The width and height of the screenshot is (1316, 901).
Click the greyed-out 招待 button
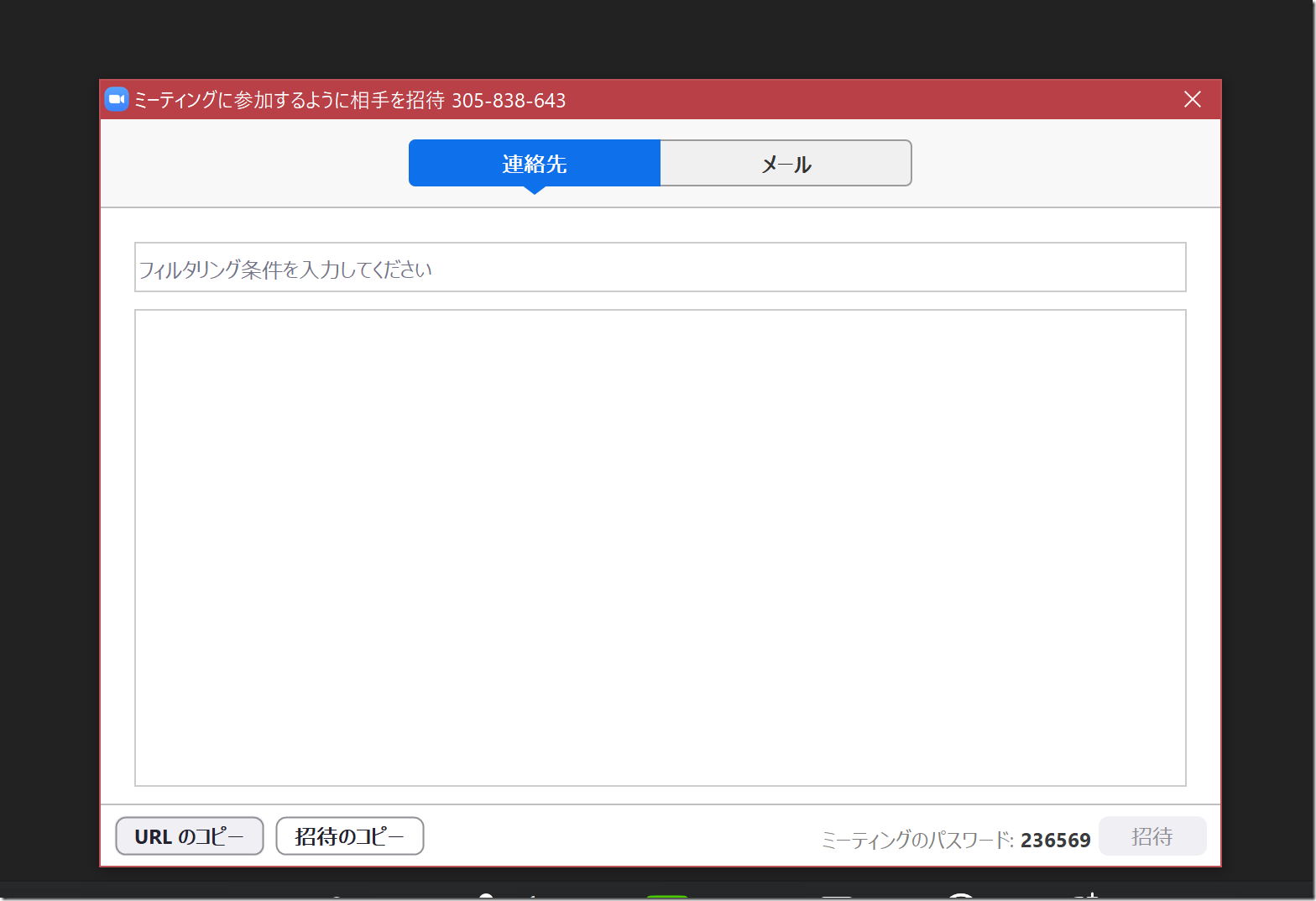point(1152,836)
